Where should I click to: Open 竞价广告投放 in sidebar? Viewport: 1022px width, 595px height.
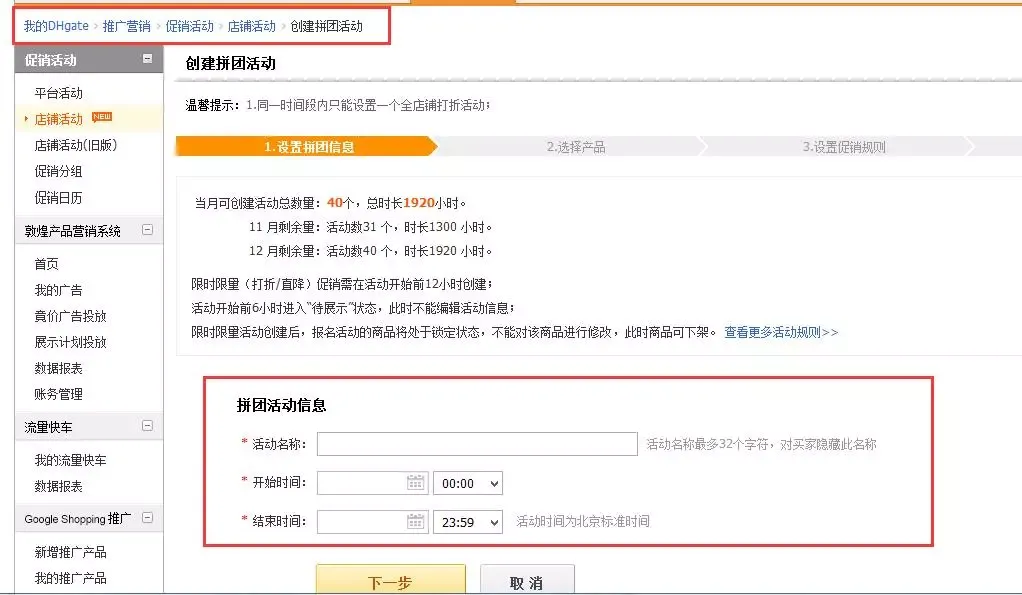(70, 316)
